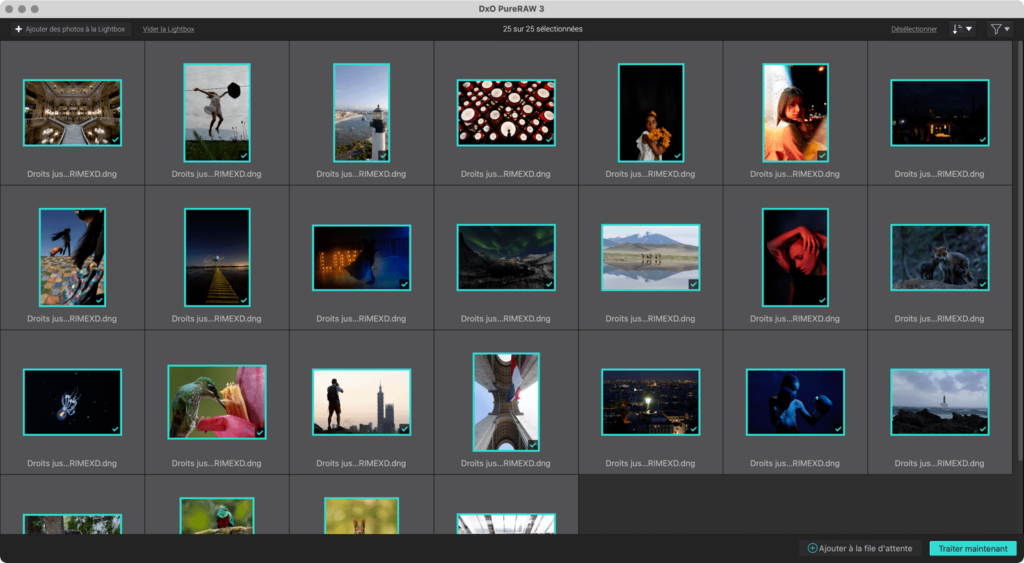Click the Traiter maintenant button
This screenshot has height=563, width=1024.
[x=973, y=549]
